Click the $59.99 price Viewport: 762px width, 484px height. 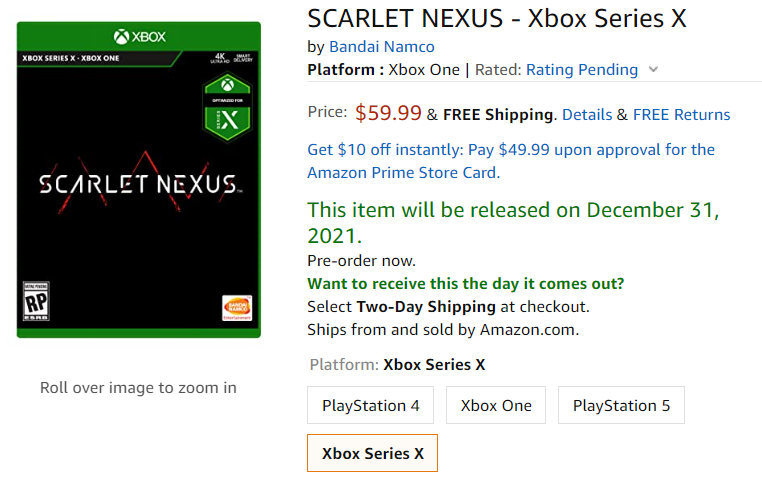pyautogui.click(x=388, y=113)
